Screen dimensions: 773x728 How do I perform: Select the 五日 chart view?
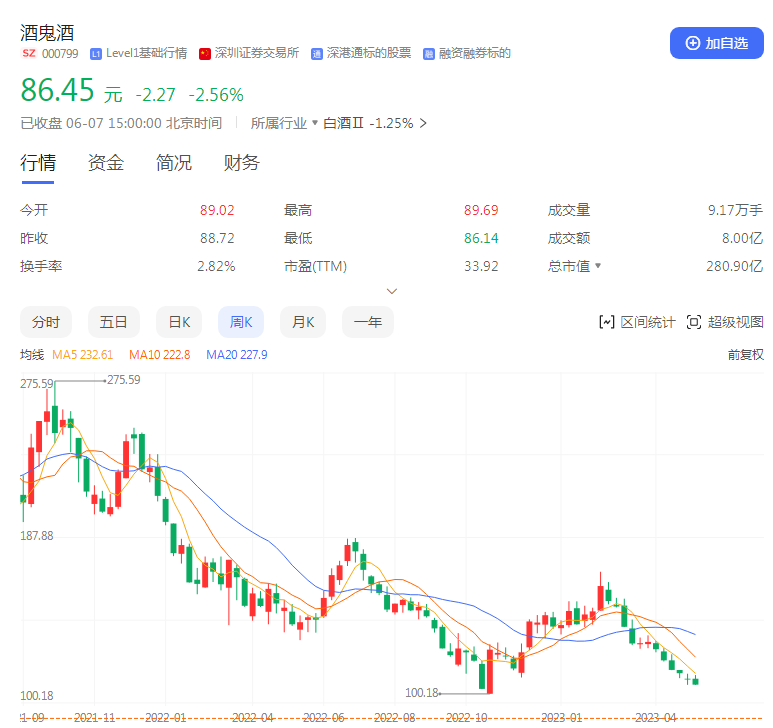[x=114, y=322]
